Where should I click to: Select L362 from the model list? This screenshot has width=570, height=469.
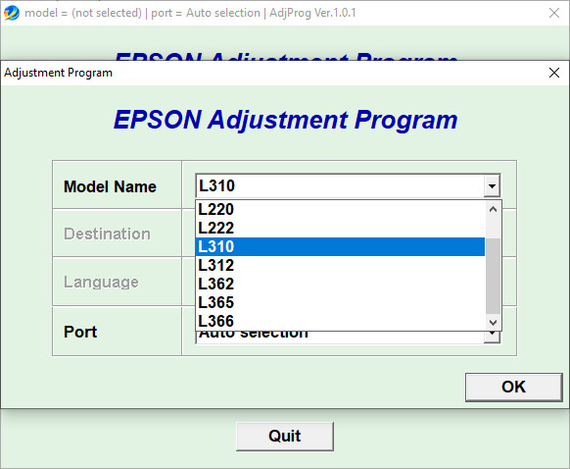tap(340, 284)
